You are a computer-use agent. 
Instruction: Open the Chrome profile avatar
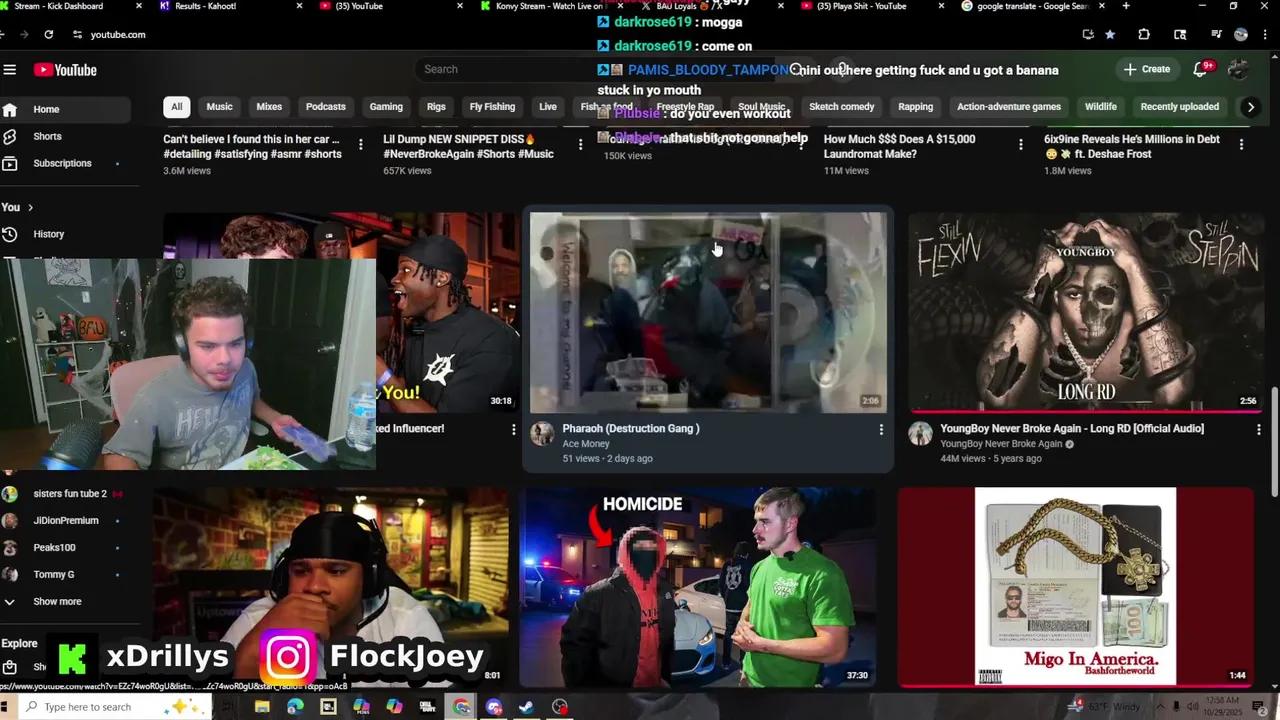point(1241,34)
